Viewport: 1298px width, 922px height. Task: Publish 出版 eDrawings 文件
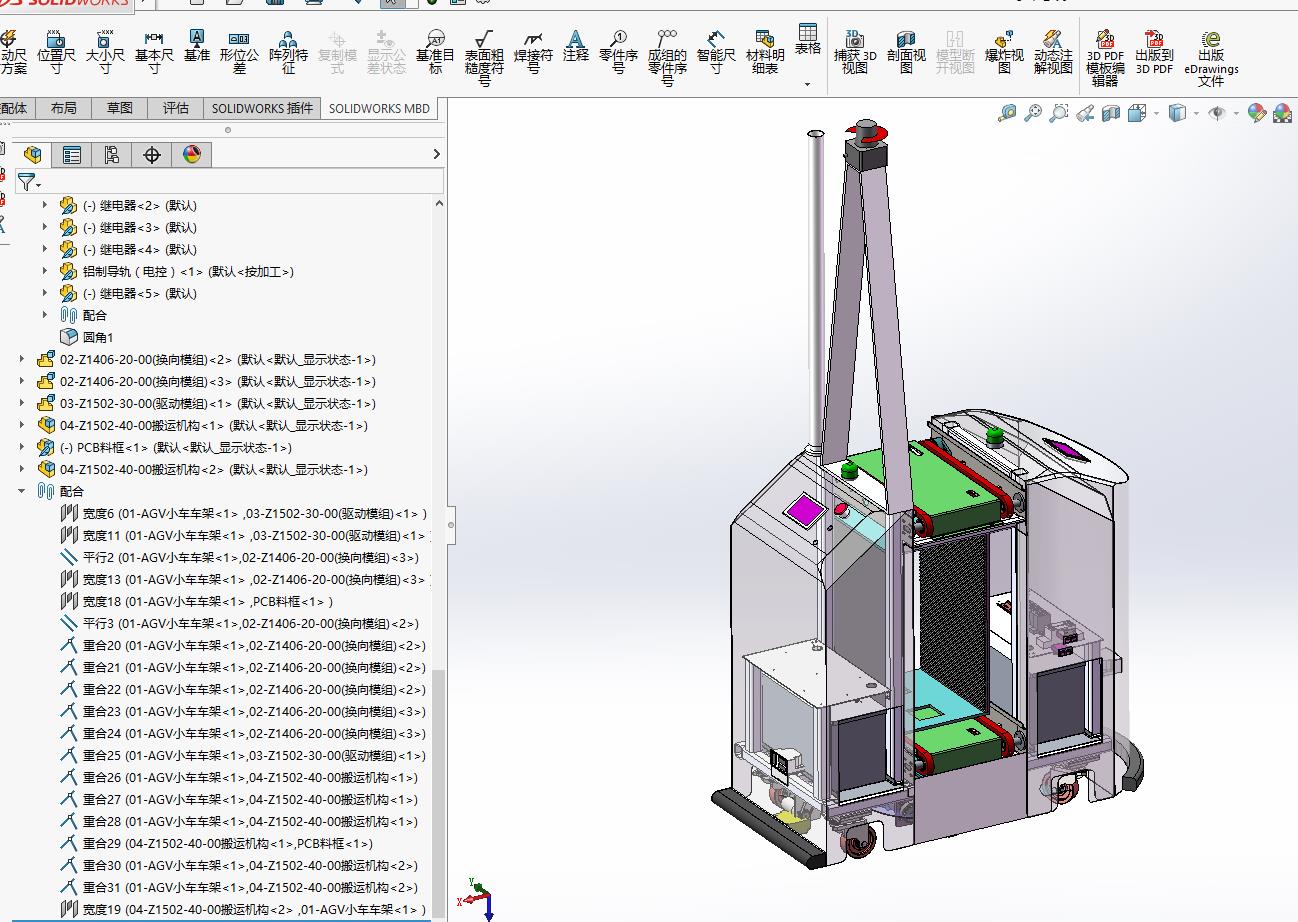[1211, 58]
